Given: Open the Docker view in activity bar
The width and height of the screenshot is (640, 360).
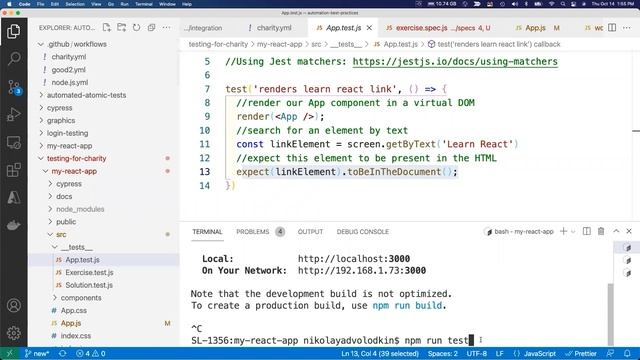Looking at the screenshot, I should [x=13, y=225].
